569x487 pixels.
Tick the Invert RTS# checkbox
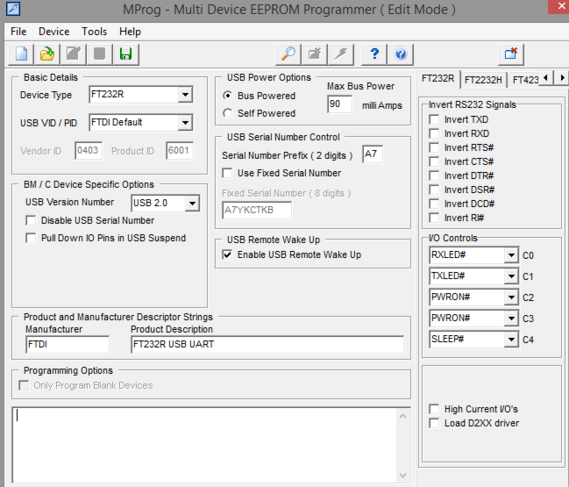pos(434,148)
